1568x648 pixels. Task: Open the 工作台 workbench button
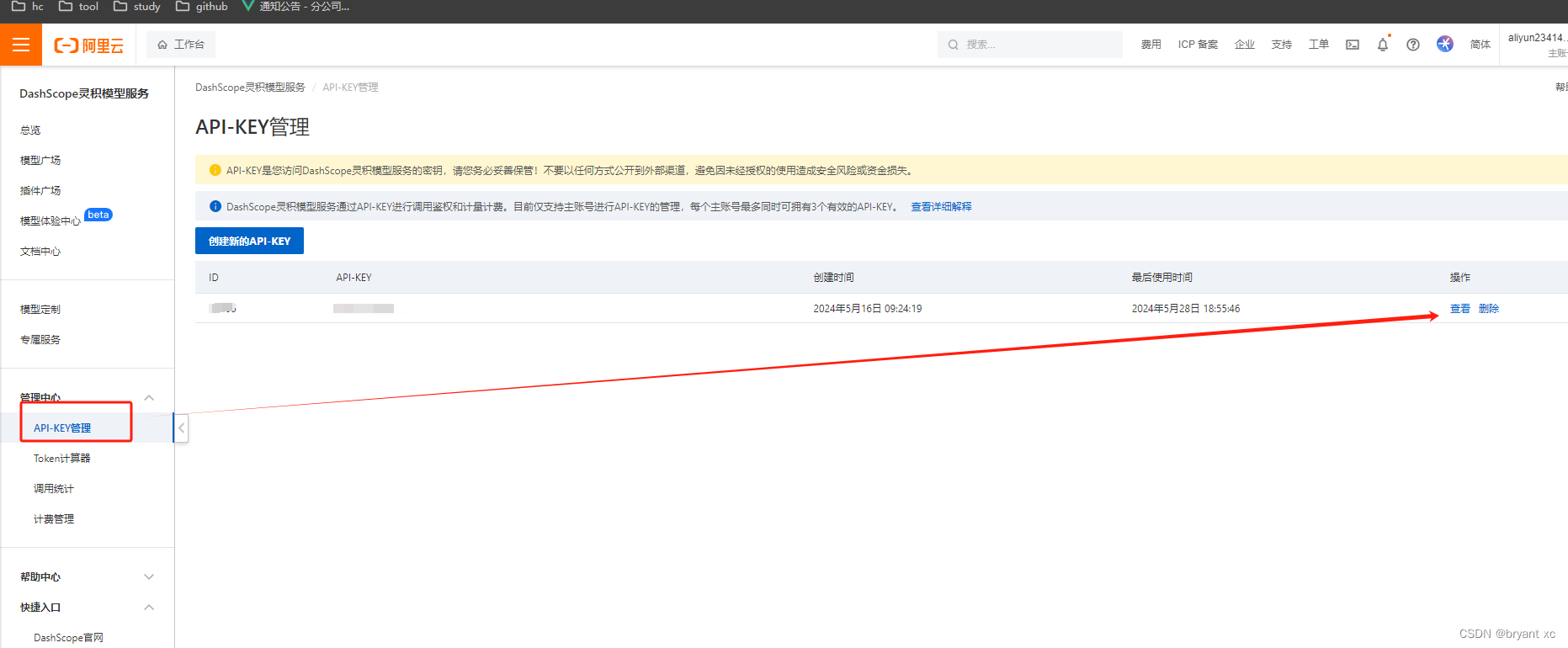tap(181, 45)
